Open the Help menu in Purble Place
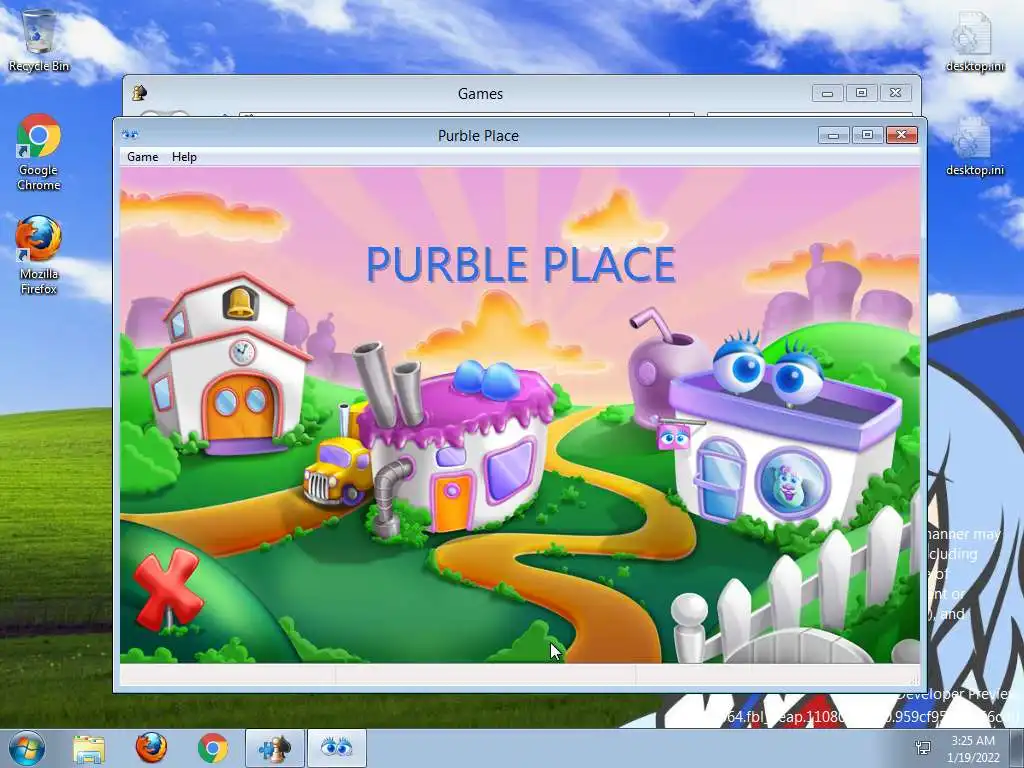 point(184,157)
